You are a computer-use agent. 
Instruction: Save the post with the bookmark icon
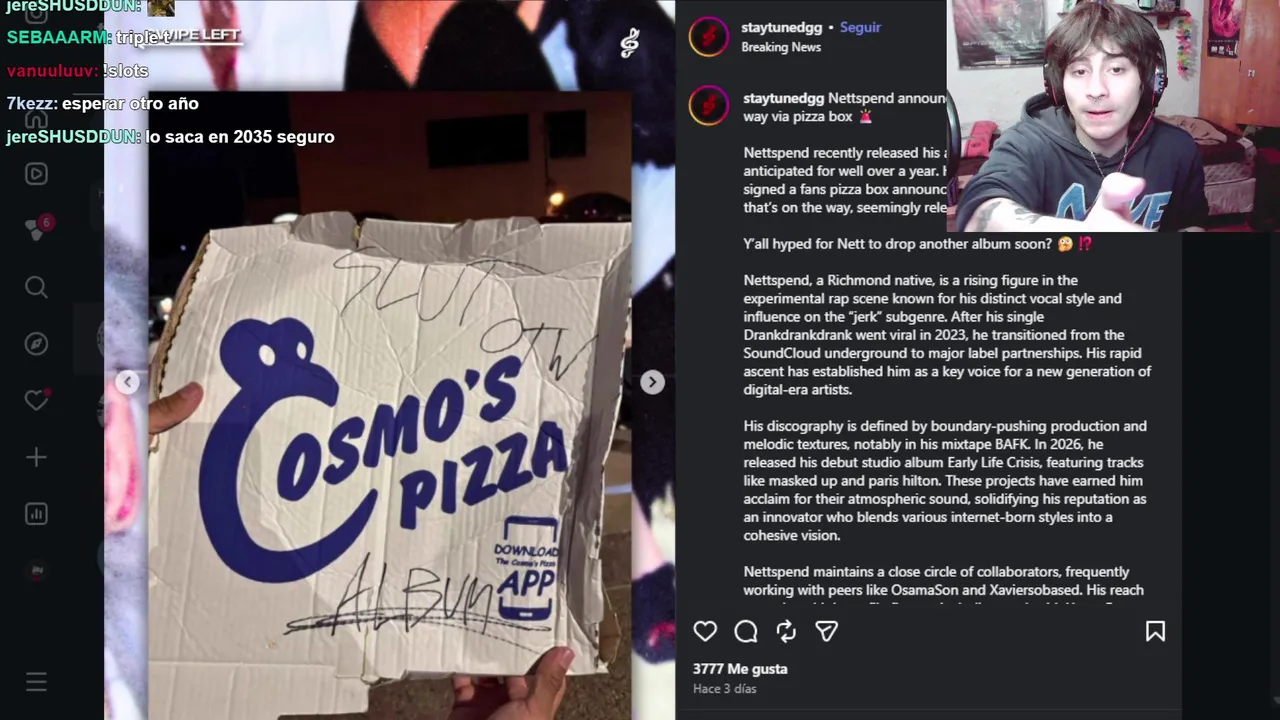point(1155,631)
